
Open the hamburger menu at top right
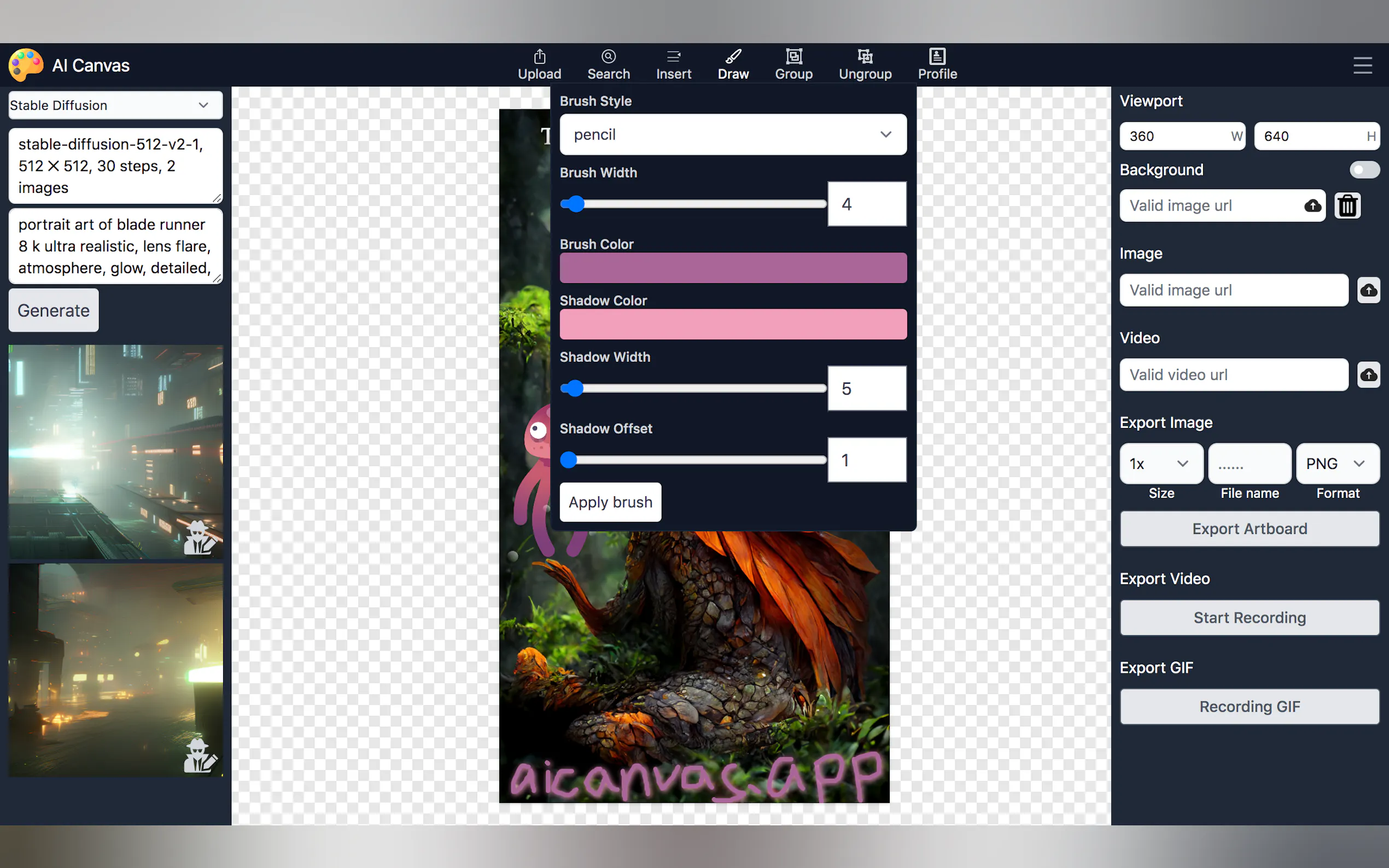(1362, 65)
